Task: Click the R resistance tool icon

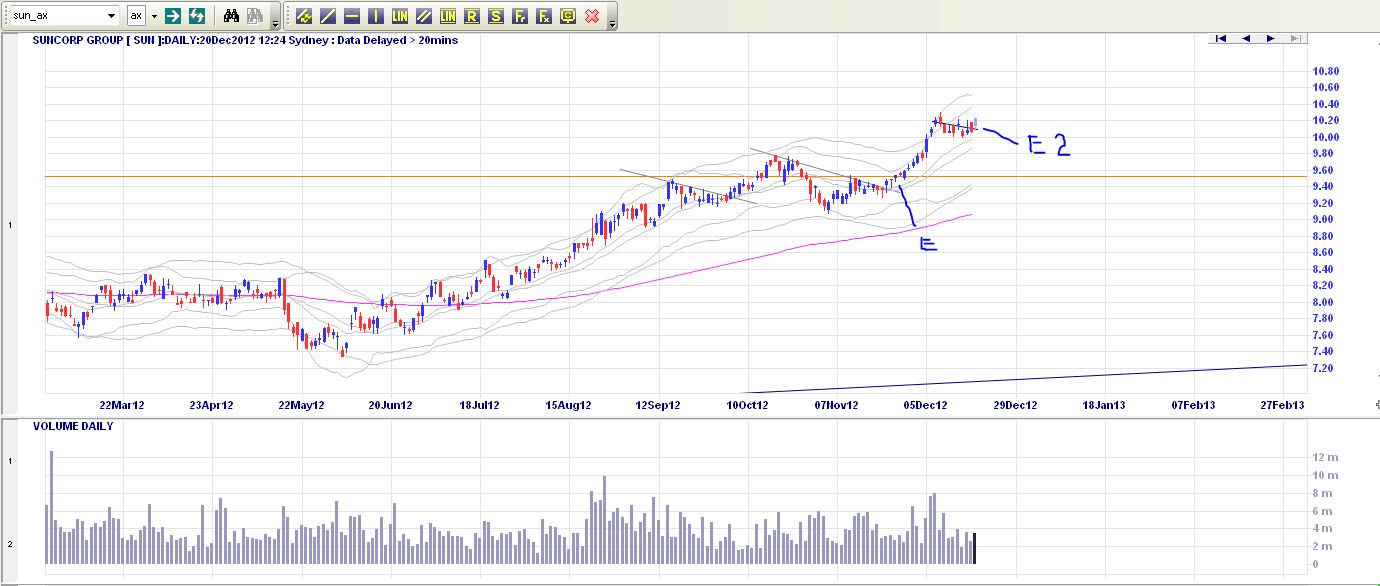Action: (472, 16)
